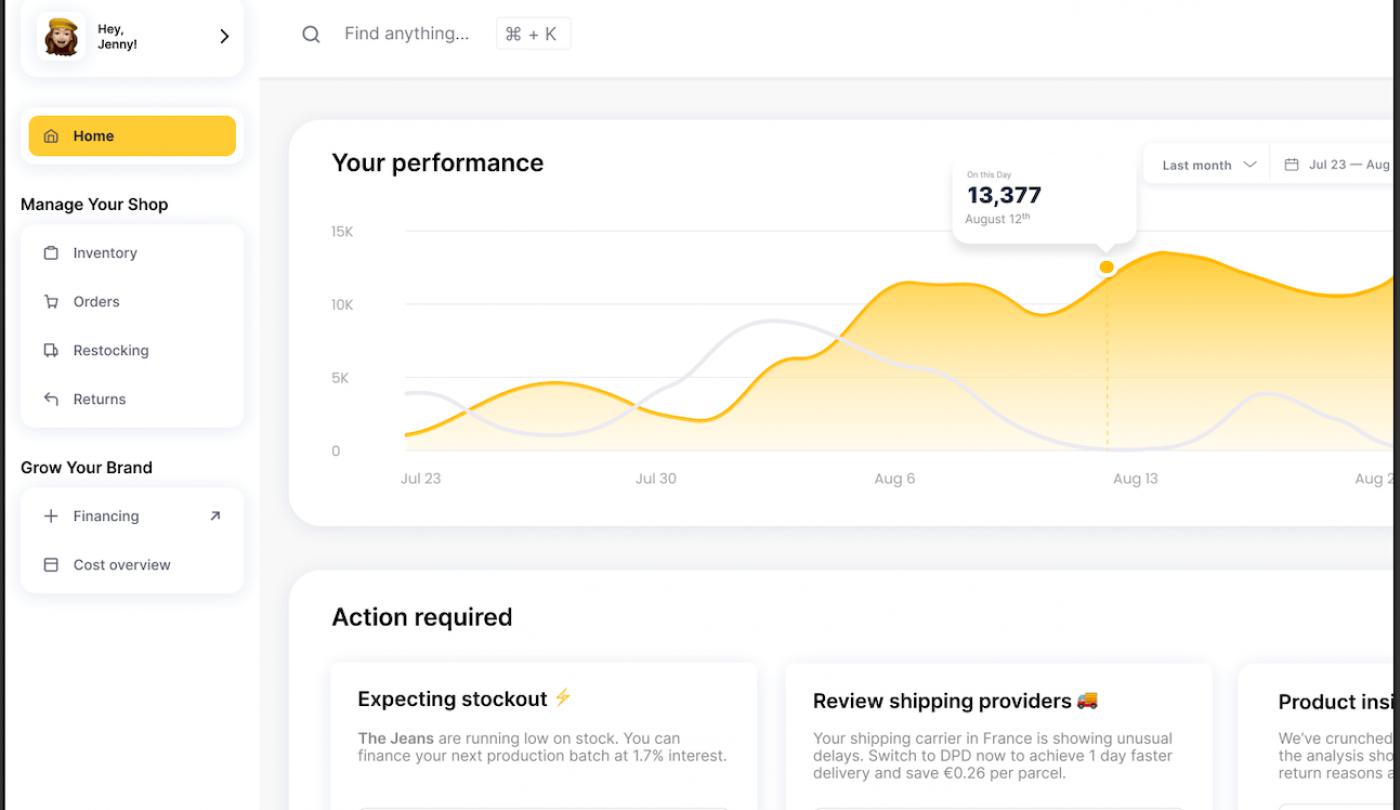Click the Home house icon

[51, 136]
